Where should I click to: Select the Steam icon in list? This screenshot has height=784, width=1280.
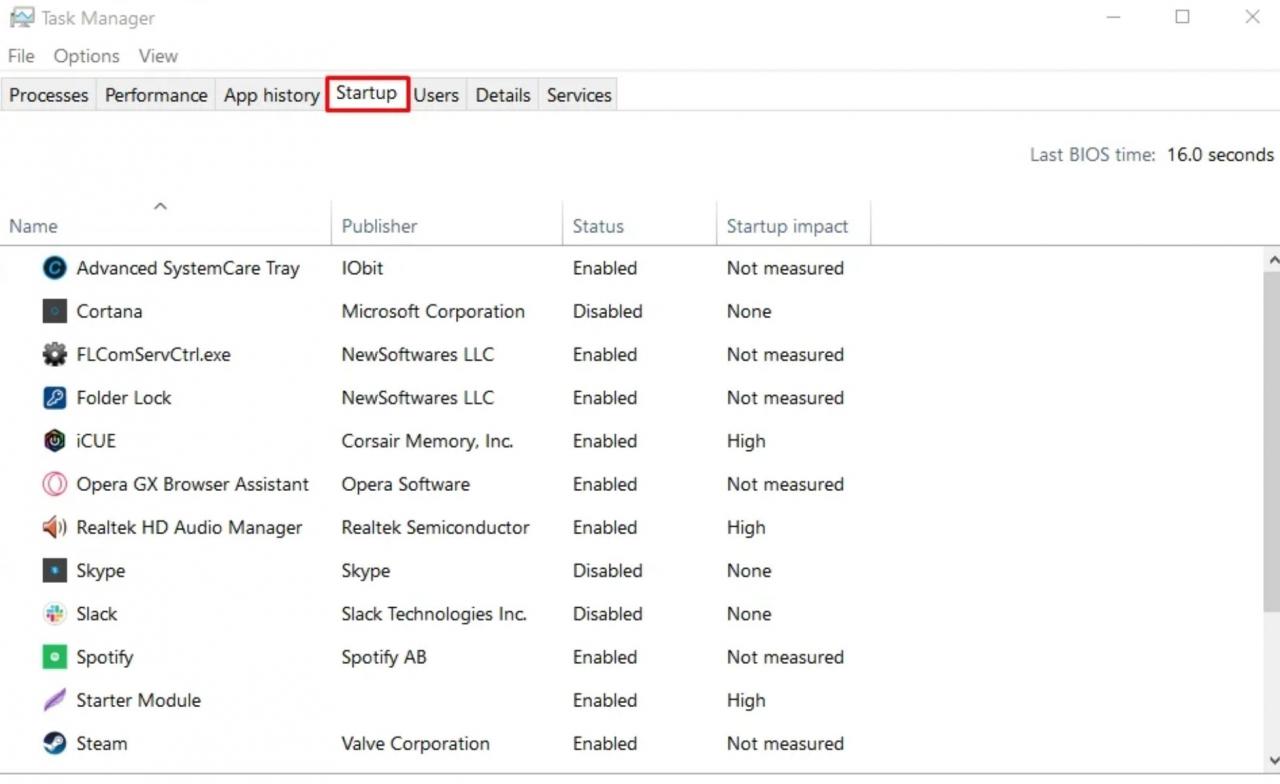54,743
